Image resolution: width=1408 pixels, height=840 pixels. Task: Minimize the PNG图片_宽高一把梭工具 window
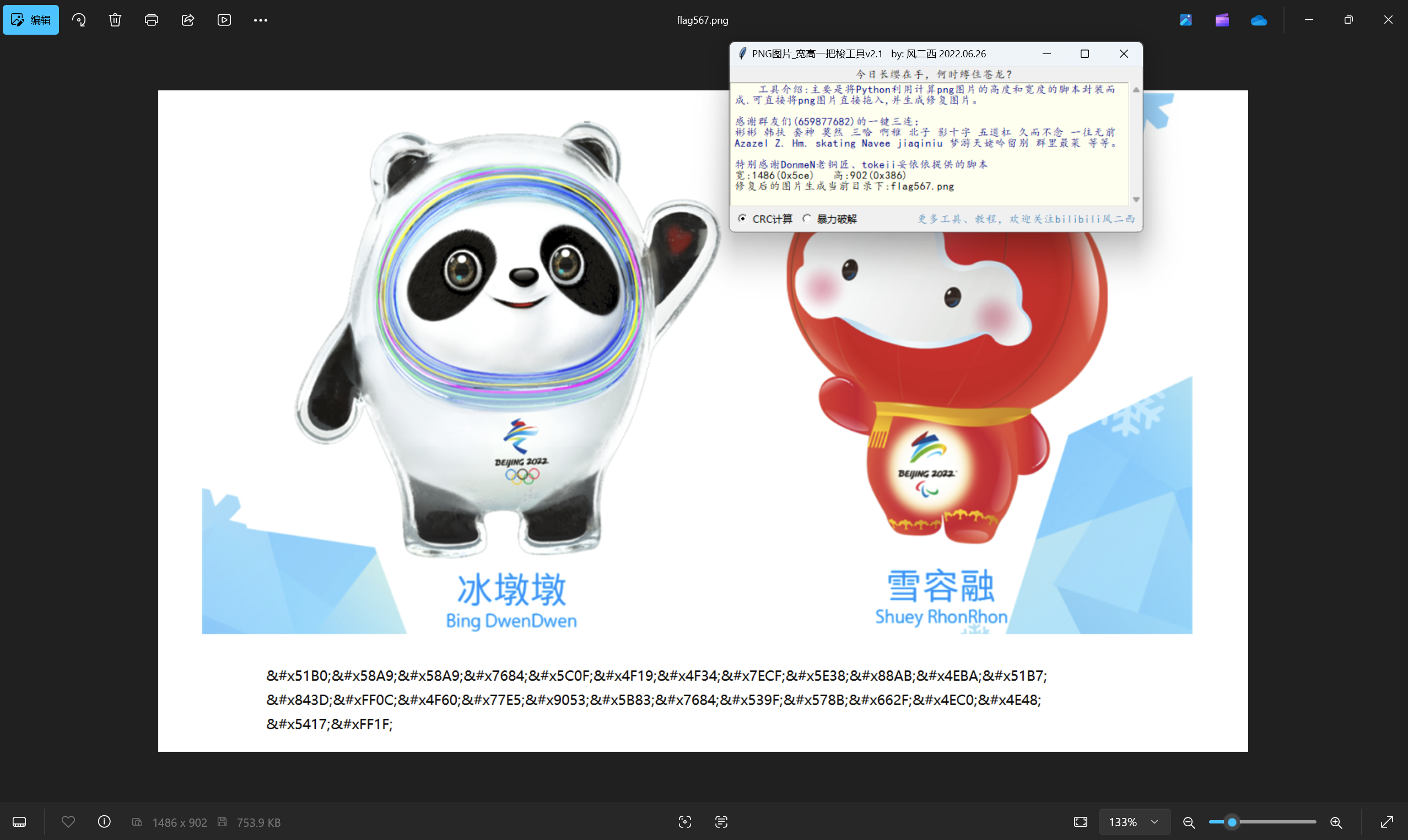click(1047, 54)
